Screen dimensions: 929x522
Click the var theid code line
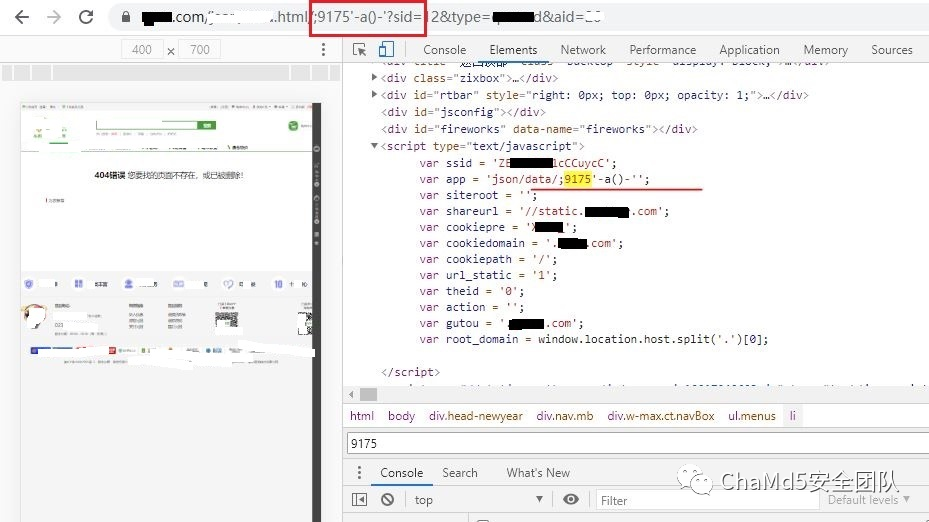[472, 291]
